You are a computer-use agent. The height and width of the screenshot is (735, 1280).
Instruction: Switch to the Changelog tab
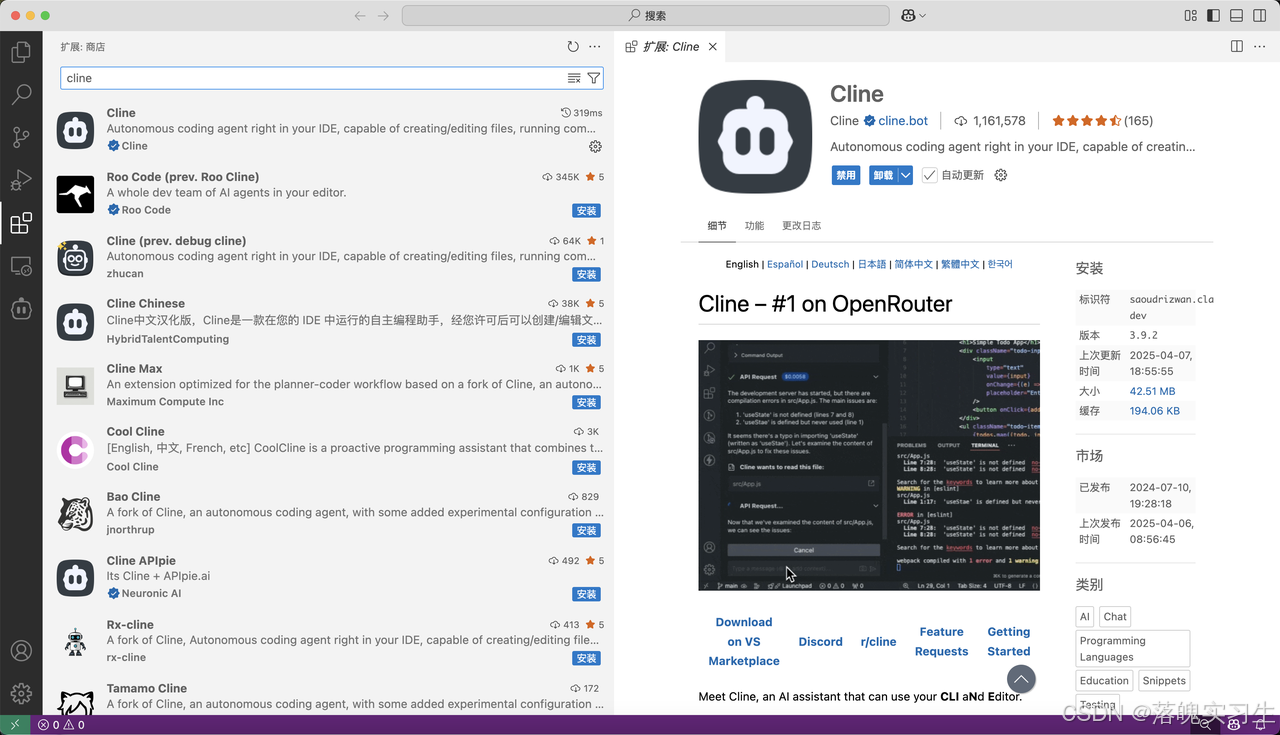pos(801,226)
